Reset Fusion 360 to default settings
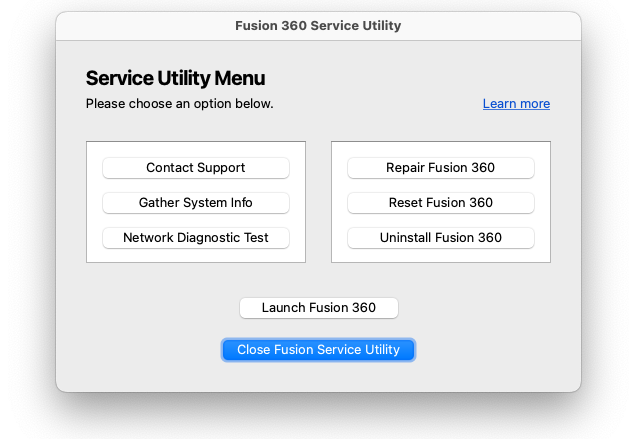Image resolution: width=637 pixels, height=439 pixels. coord(441,203)
